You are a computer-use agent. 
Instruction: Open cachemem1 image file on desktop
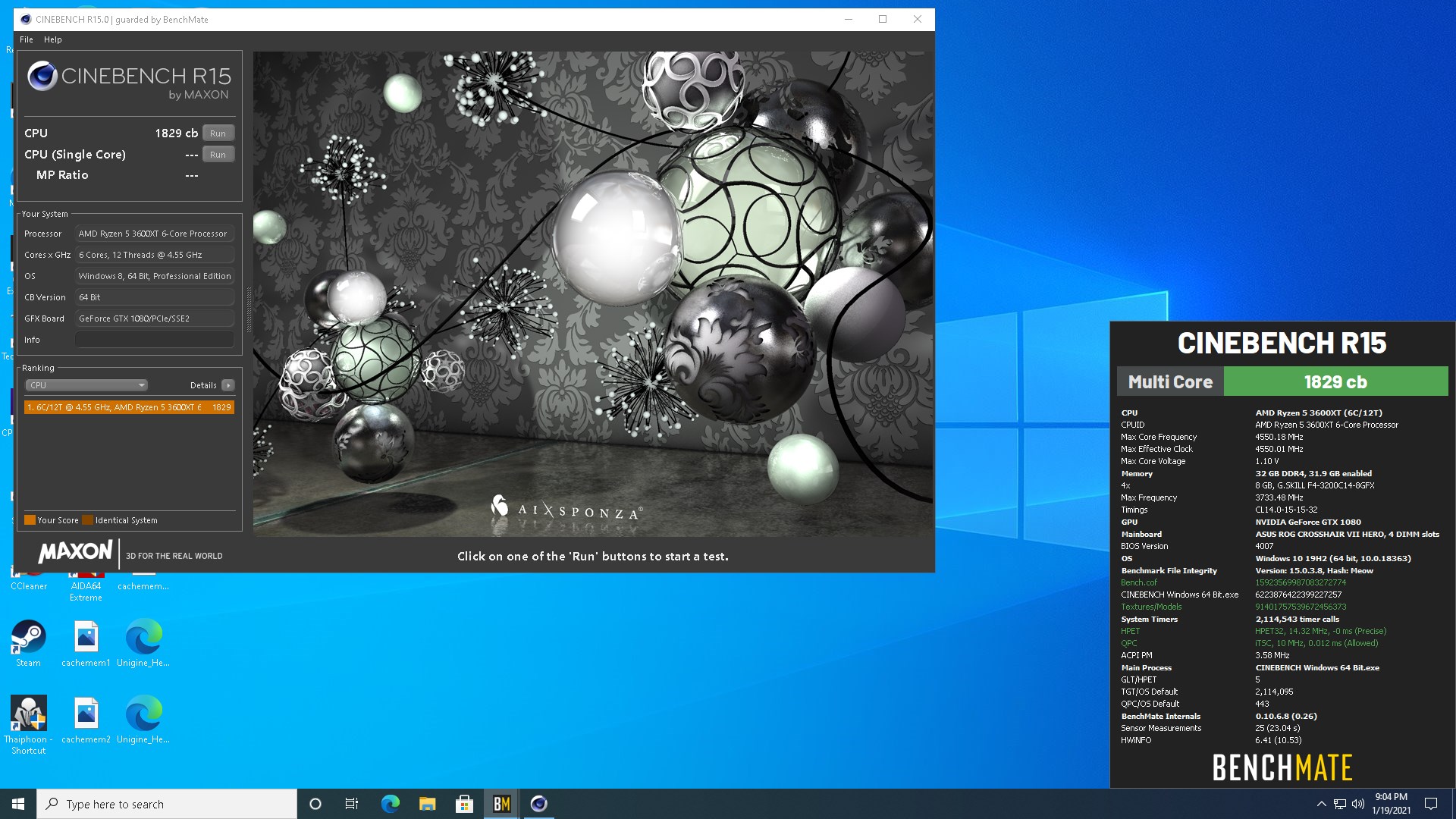click(x=86, y=643)
